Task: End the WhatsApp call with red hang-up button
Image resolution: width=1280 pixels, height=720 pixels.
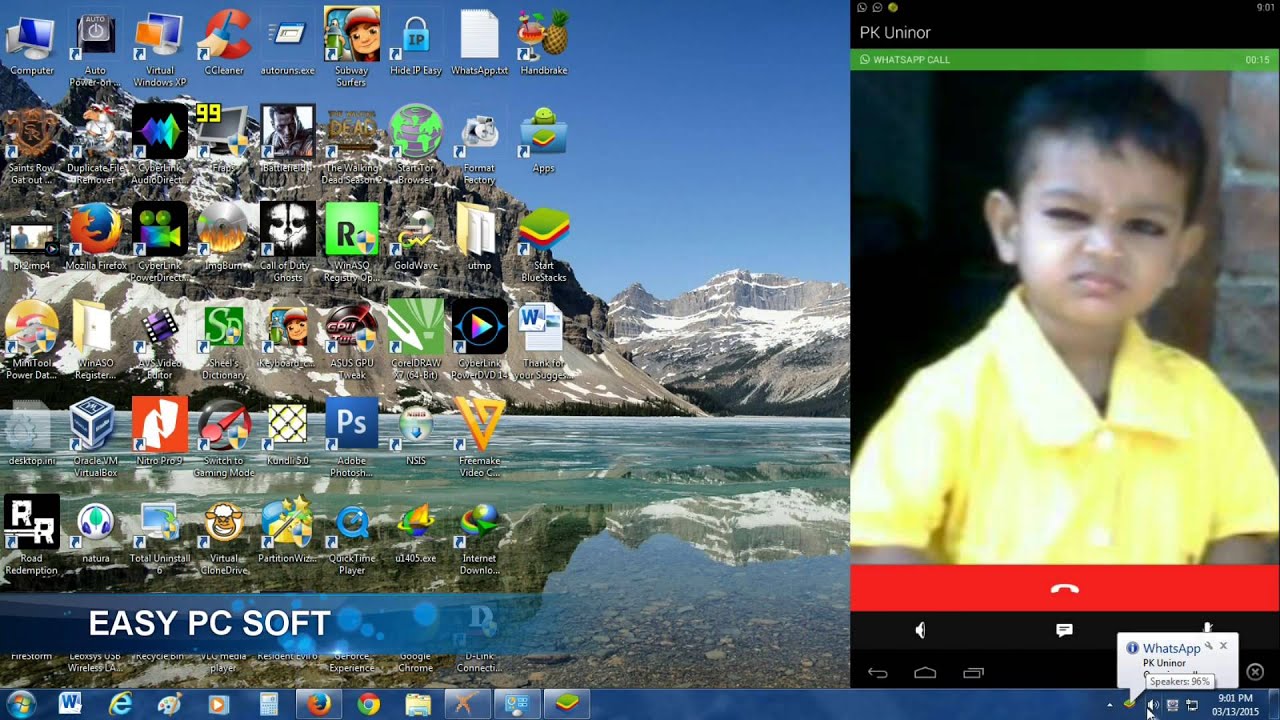Action: click(1065, 588)
